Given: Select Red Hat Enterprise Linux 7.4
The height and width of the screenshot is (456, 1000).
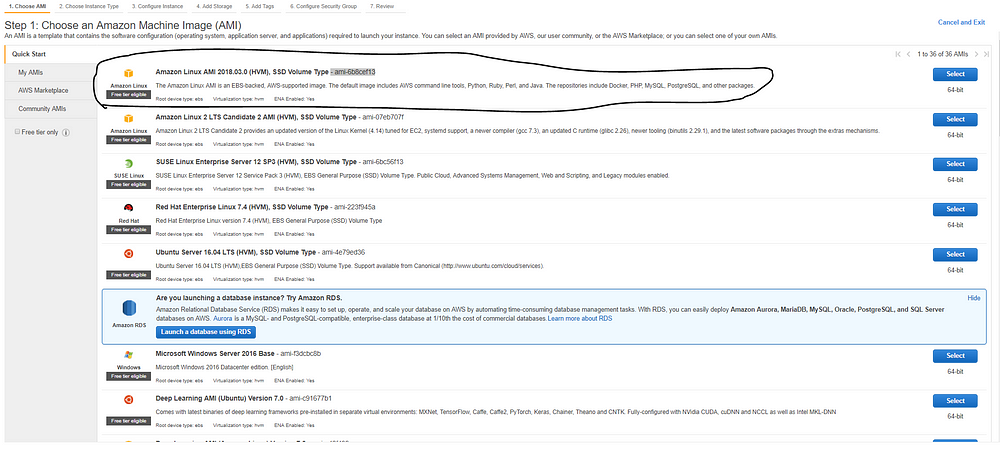Looking at the screenshot, I should (955, 209).
